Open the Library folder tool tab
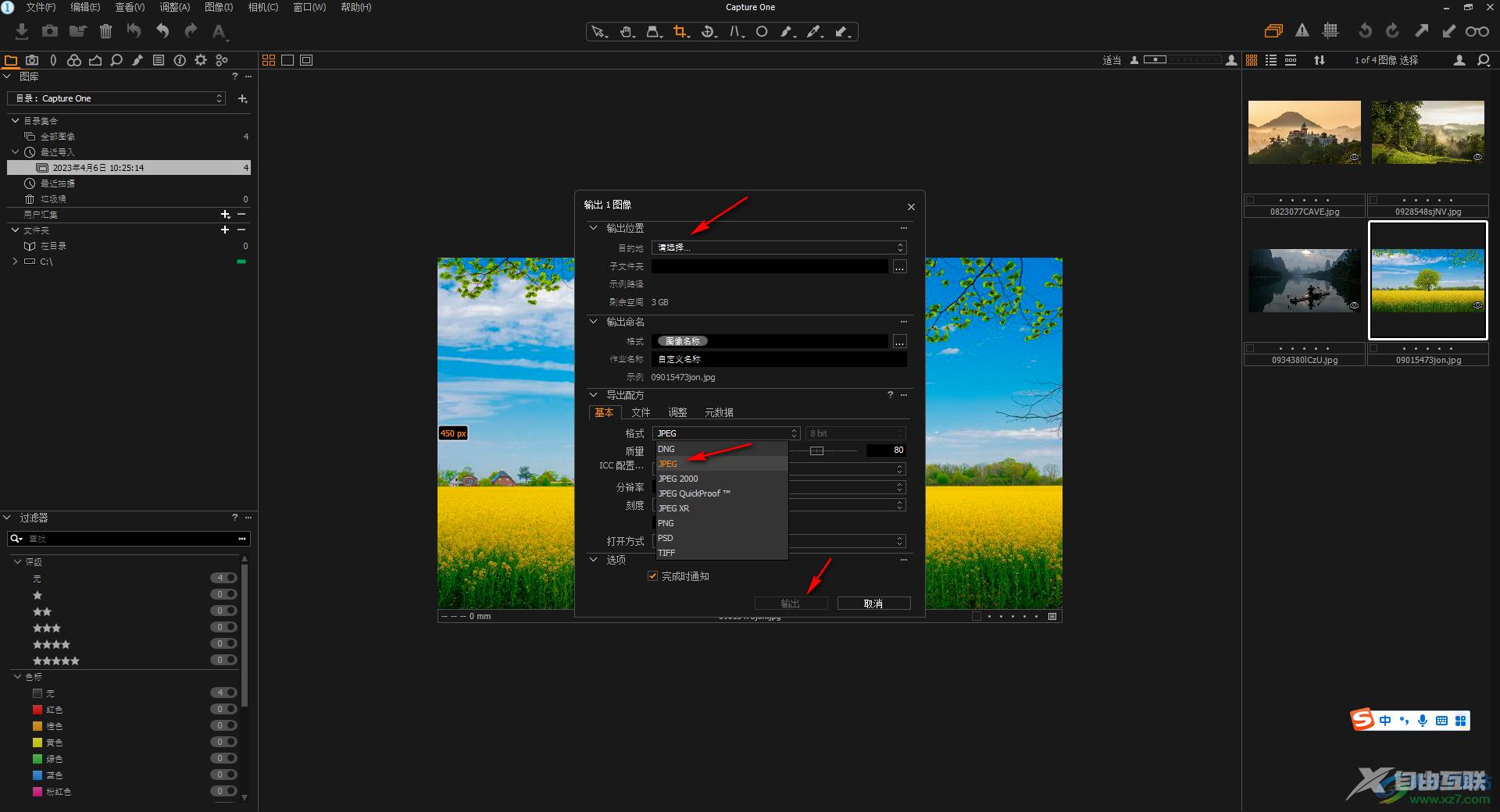 pyautogui.click(x=11, y=60)
